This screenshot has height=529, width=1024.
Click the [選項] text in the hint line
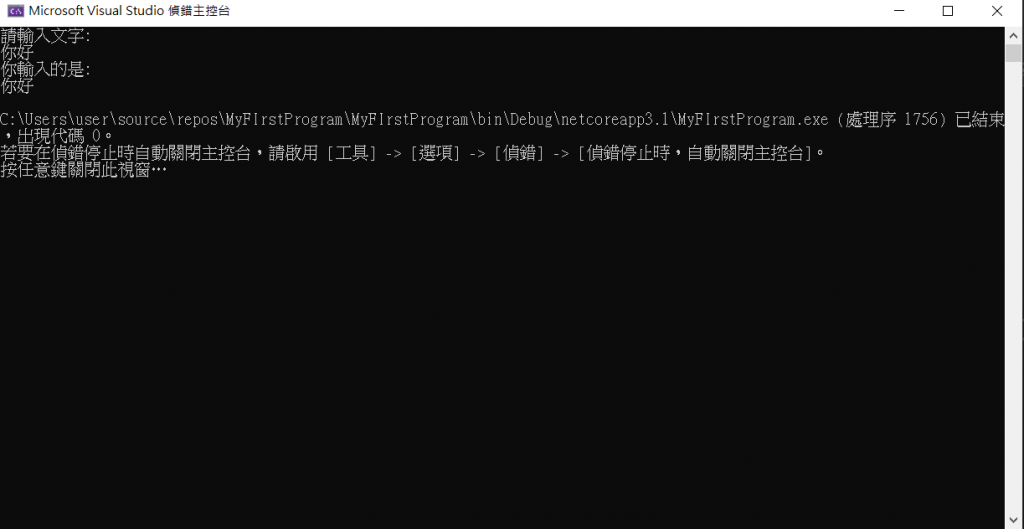436,153
